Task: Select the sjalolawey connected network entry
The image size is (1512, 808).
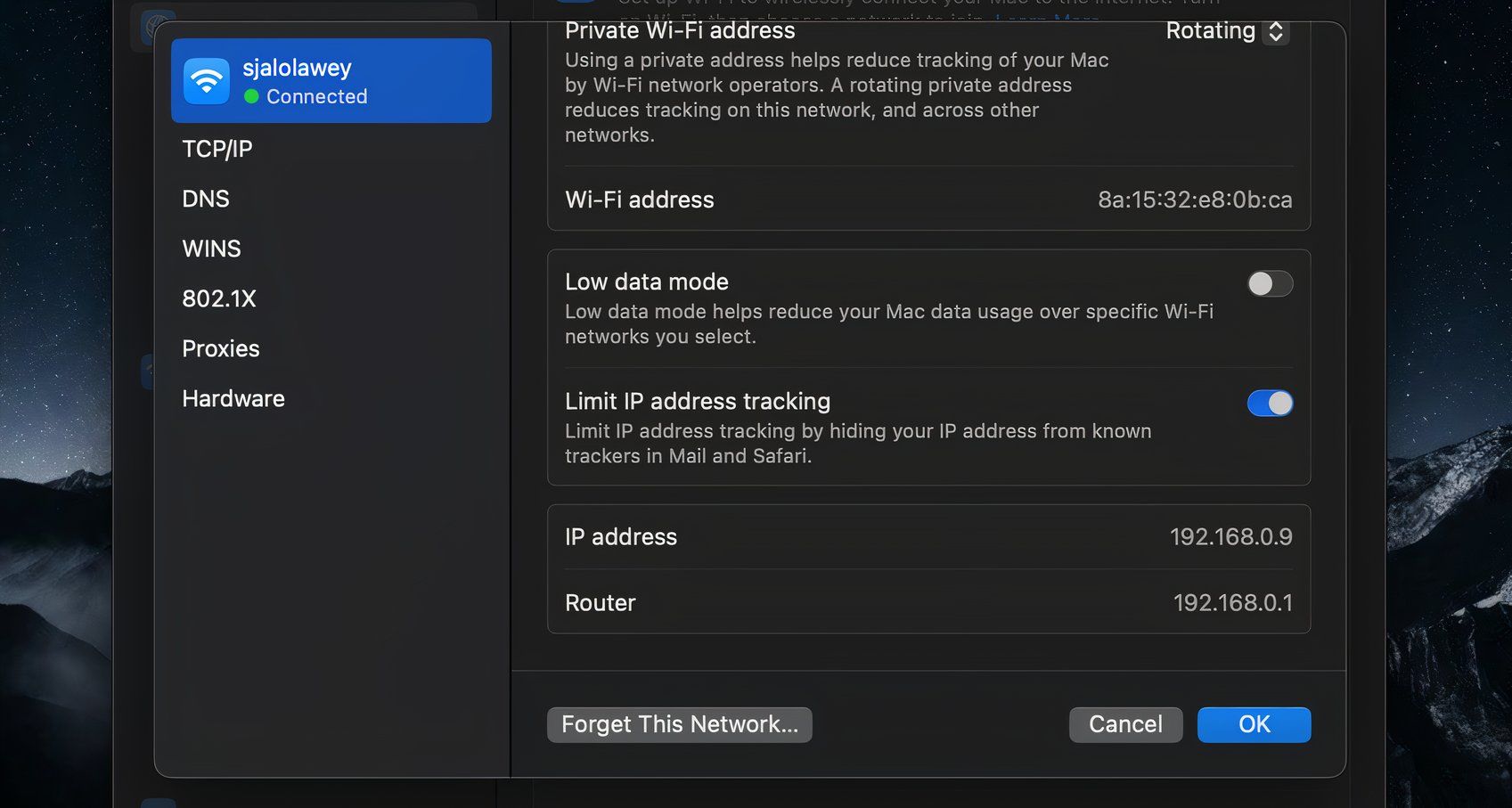Action: click(x=331, y=80)
